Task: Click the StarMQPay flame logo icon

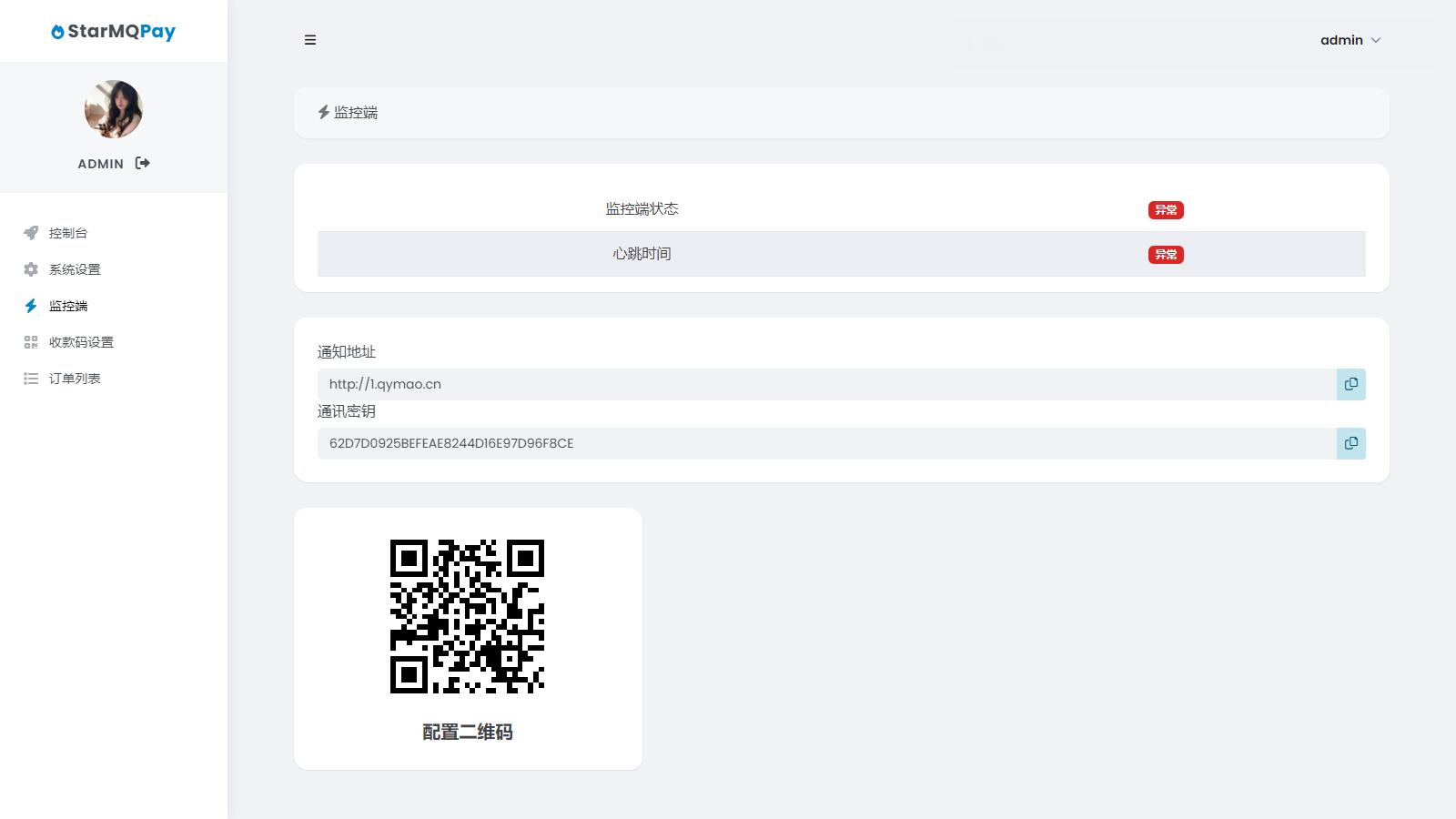Action: 57,32
